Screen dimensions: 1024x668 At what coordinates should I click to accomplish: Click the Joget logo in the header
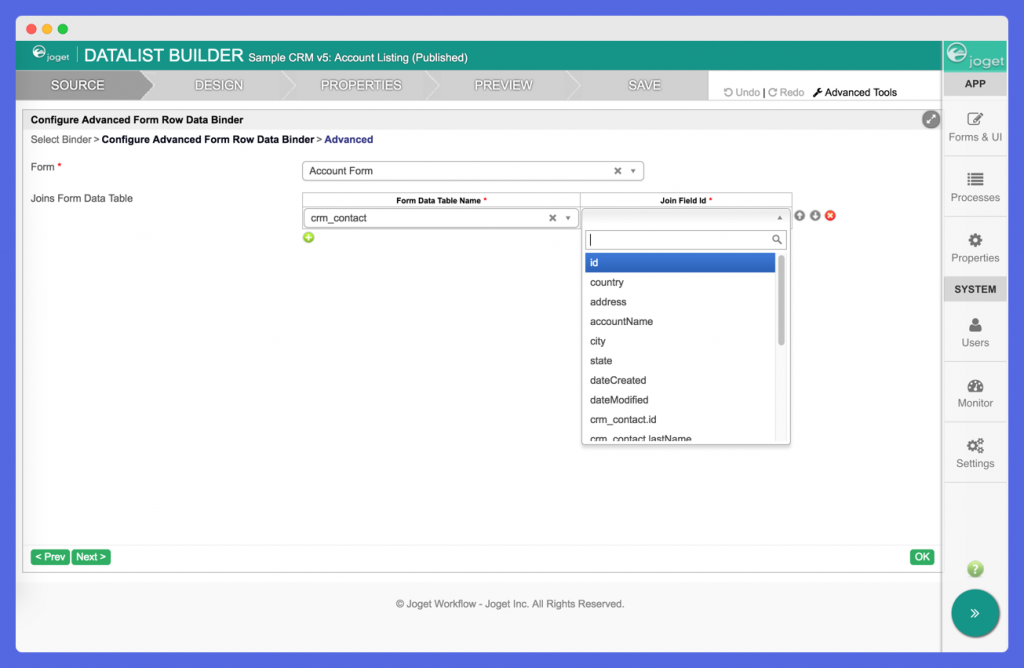pos(50,54)
